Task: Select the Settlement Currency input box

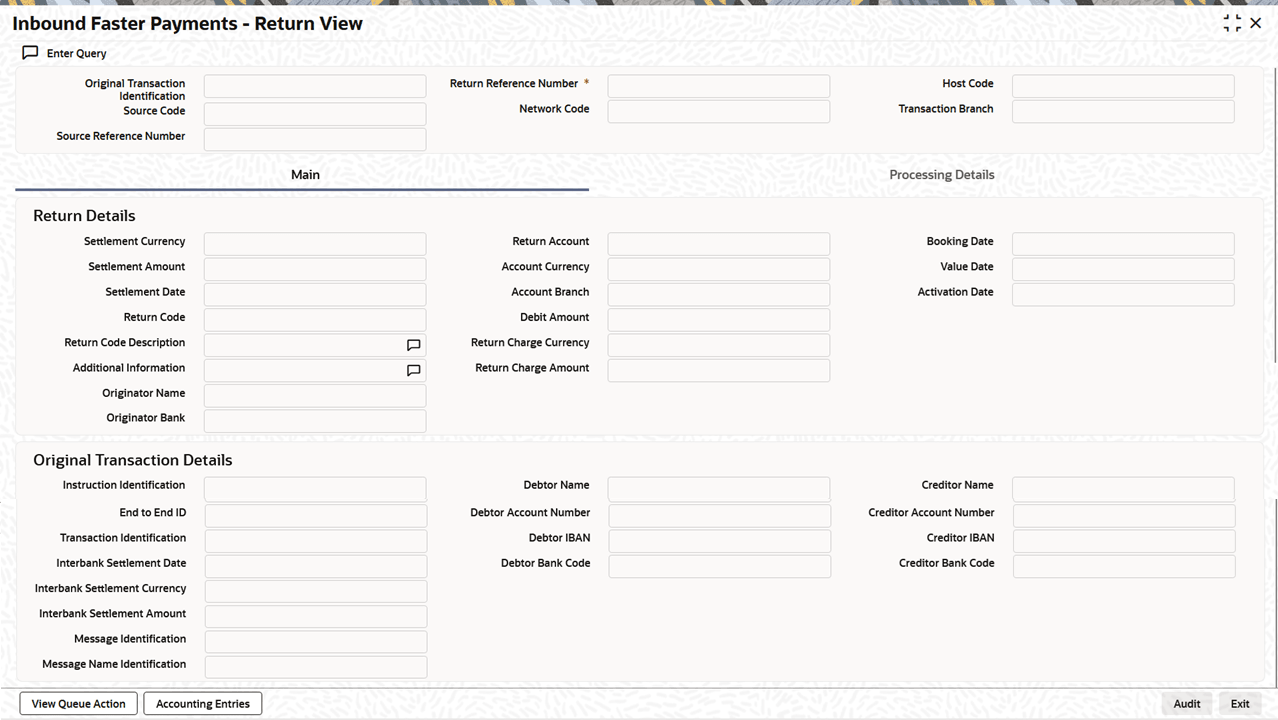Action: (314, 244)
